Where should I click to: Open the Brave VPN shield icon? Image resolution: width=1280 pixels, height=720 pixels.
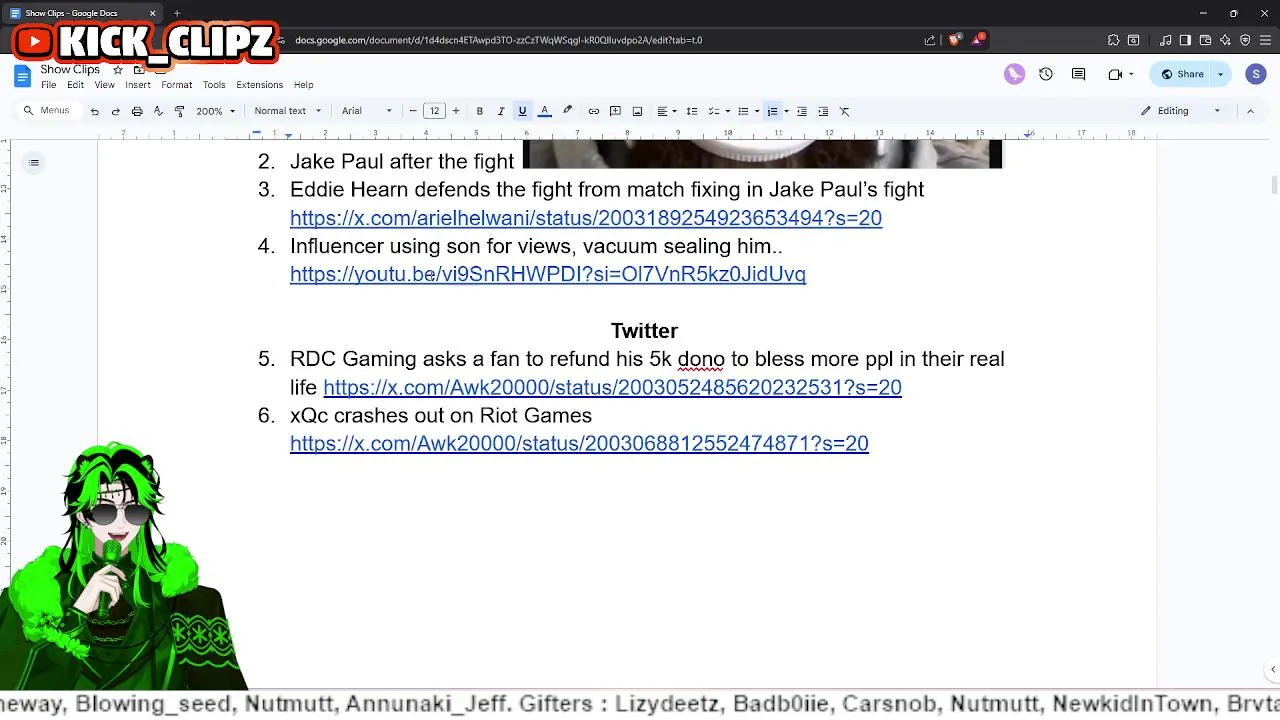(x=1245, y=40)
